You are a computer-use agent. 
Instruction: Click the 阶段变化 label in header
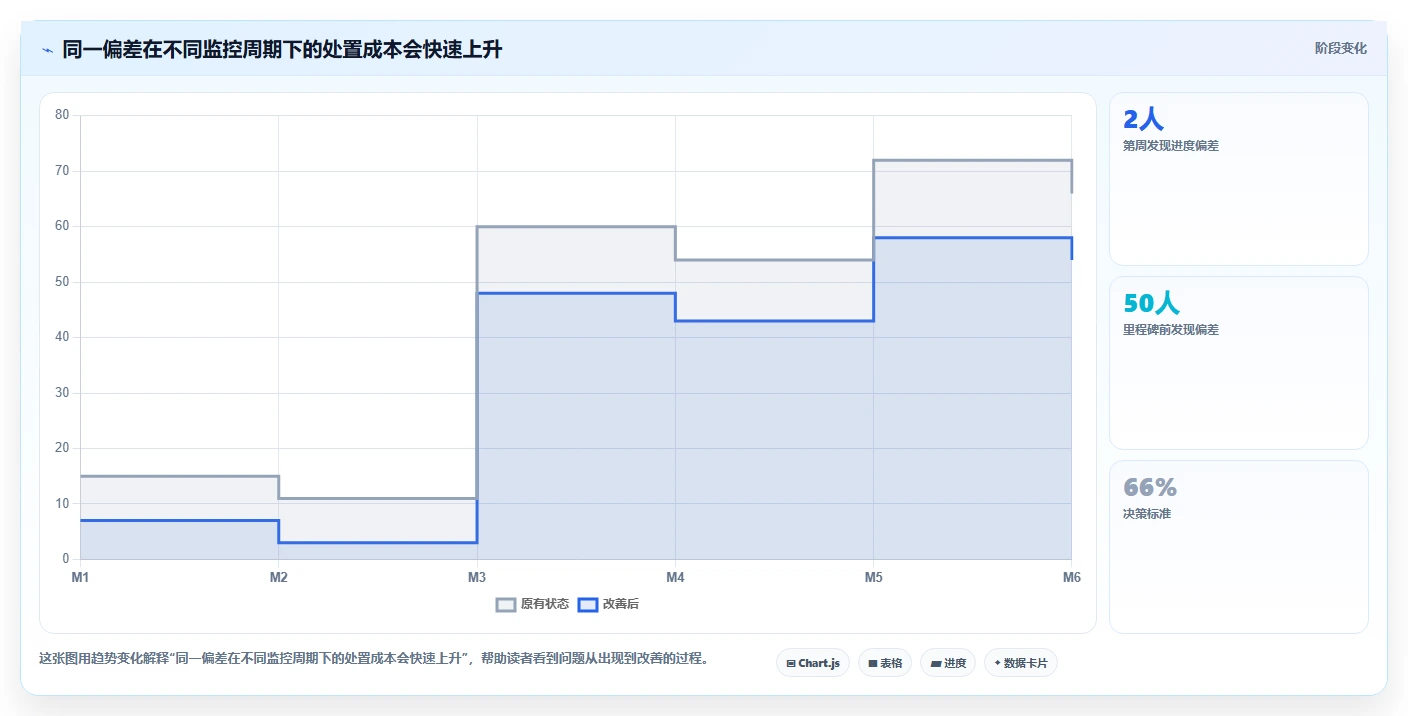pos(1340,48)
